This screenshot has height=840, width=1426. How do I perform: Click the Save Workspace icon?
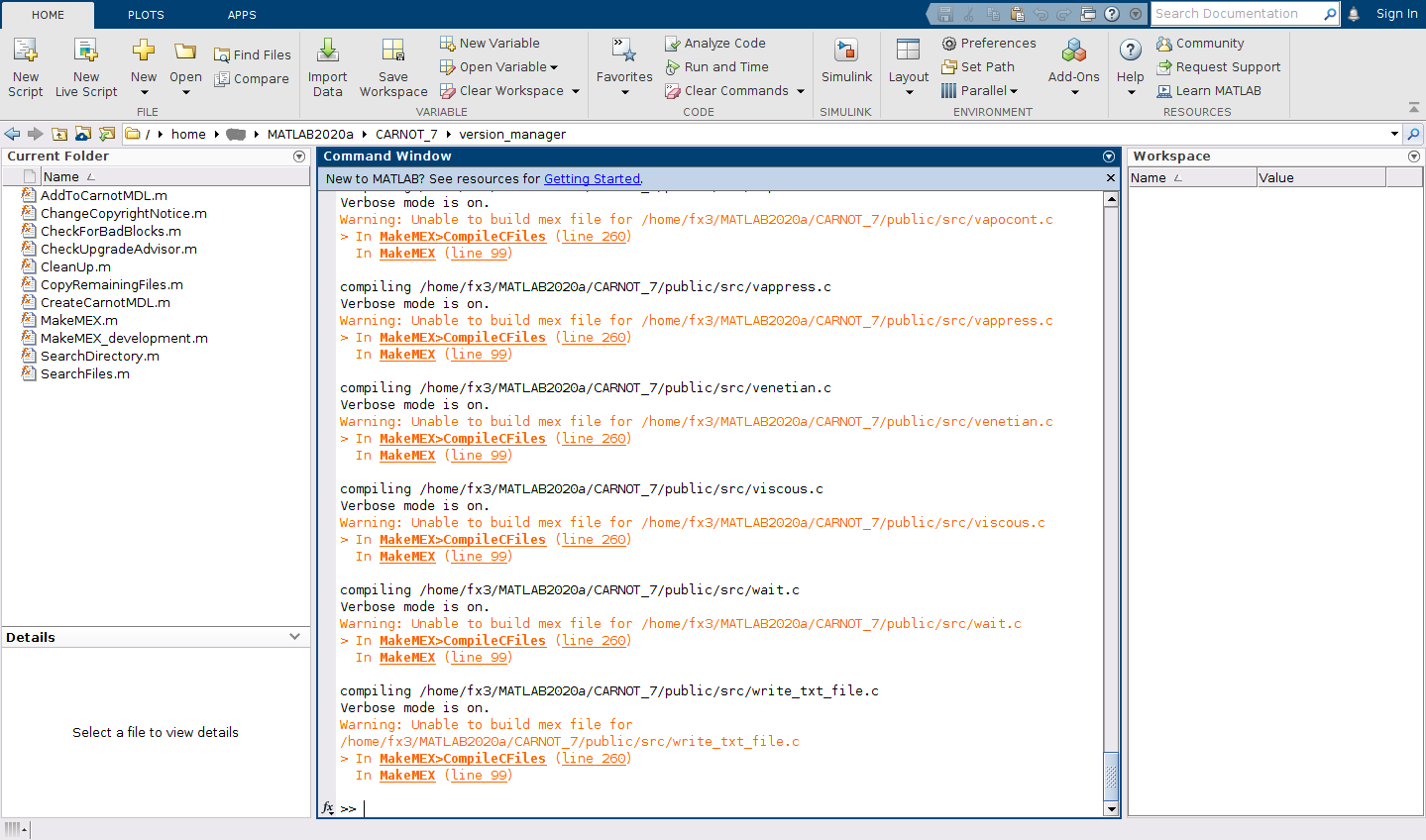393,51
